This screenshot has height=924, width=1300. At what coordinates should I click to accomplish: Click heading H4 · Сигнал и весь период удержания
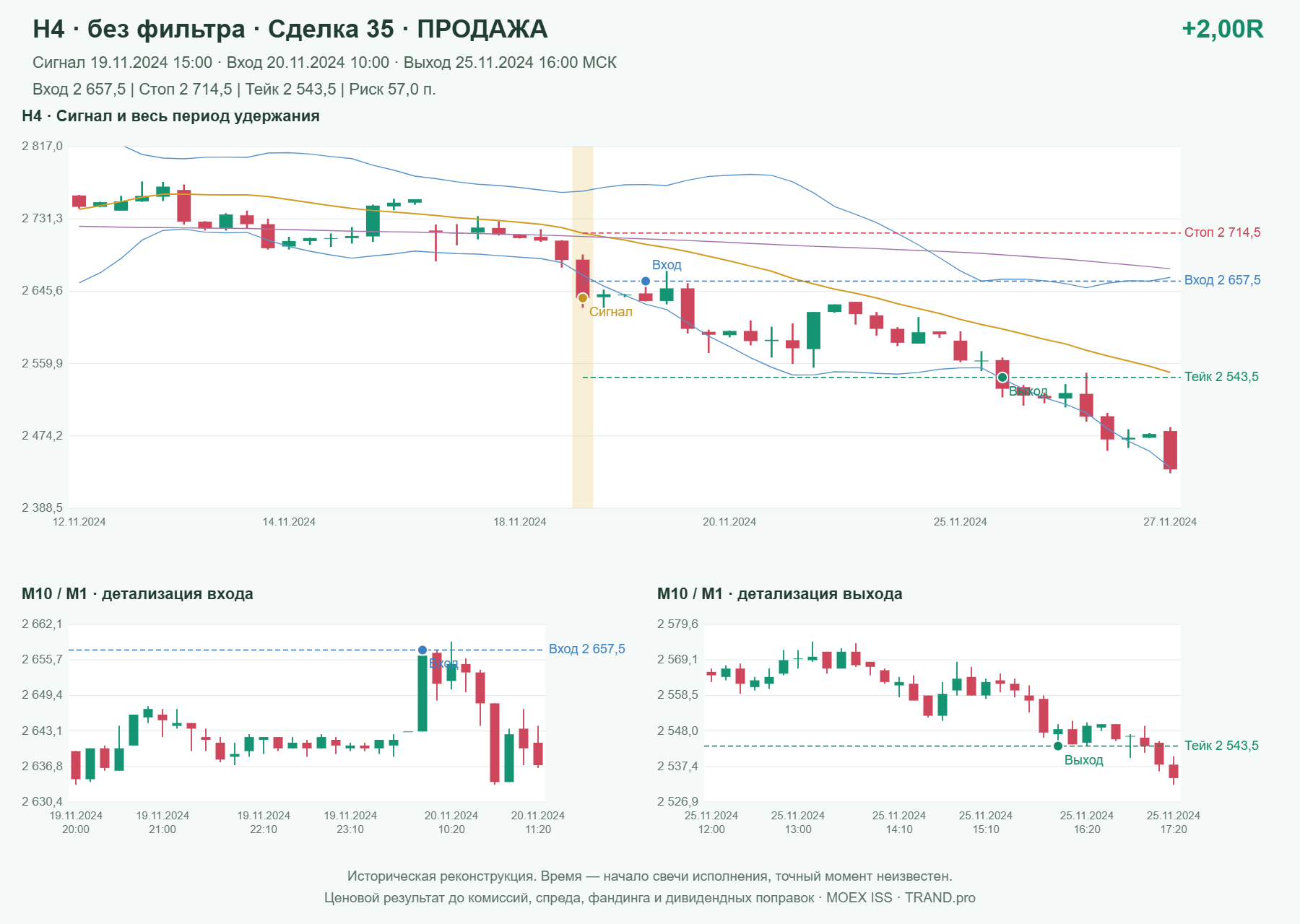point(170,116)
